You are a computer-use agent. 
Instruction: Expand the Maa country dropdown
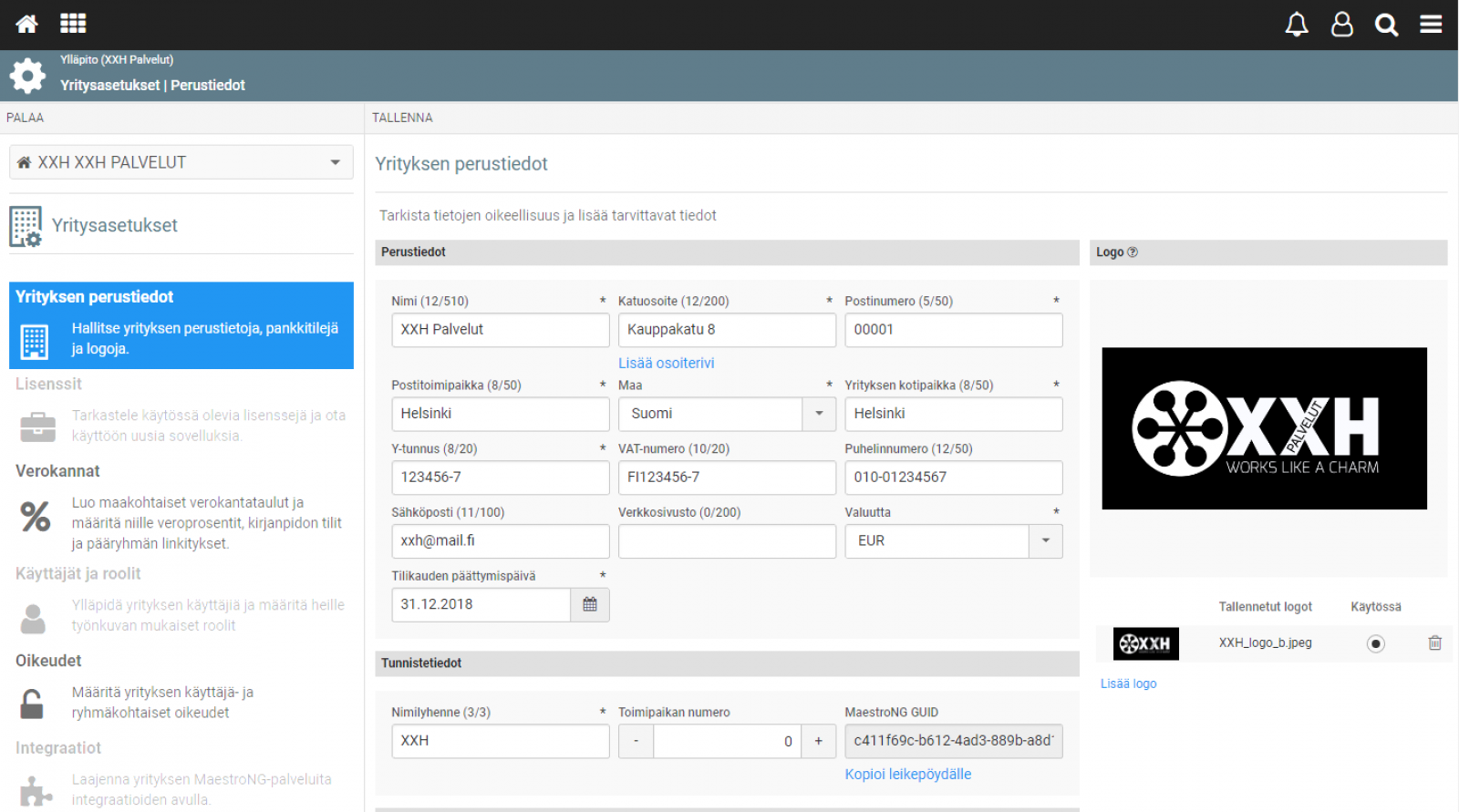point(819,414)
